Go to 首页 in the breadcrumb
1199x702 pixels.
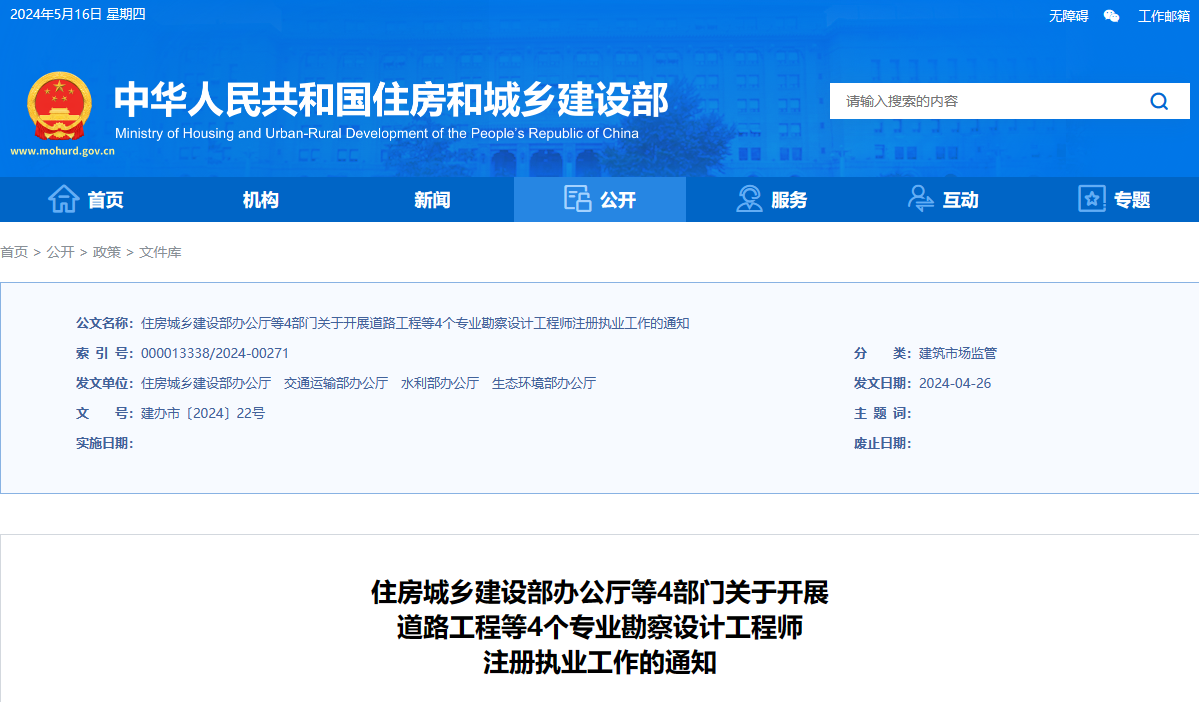click(14, 252)
